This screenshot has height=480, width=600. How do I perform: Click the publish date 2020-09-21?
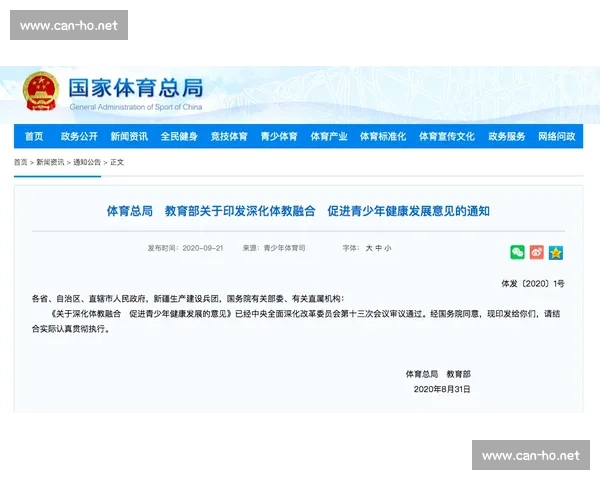(203, 248)
